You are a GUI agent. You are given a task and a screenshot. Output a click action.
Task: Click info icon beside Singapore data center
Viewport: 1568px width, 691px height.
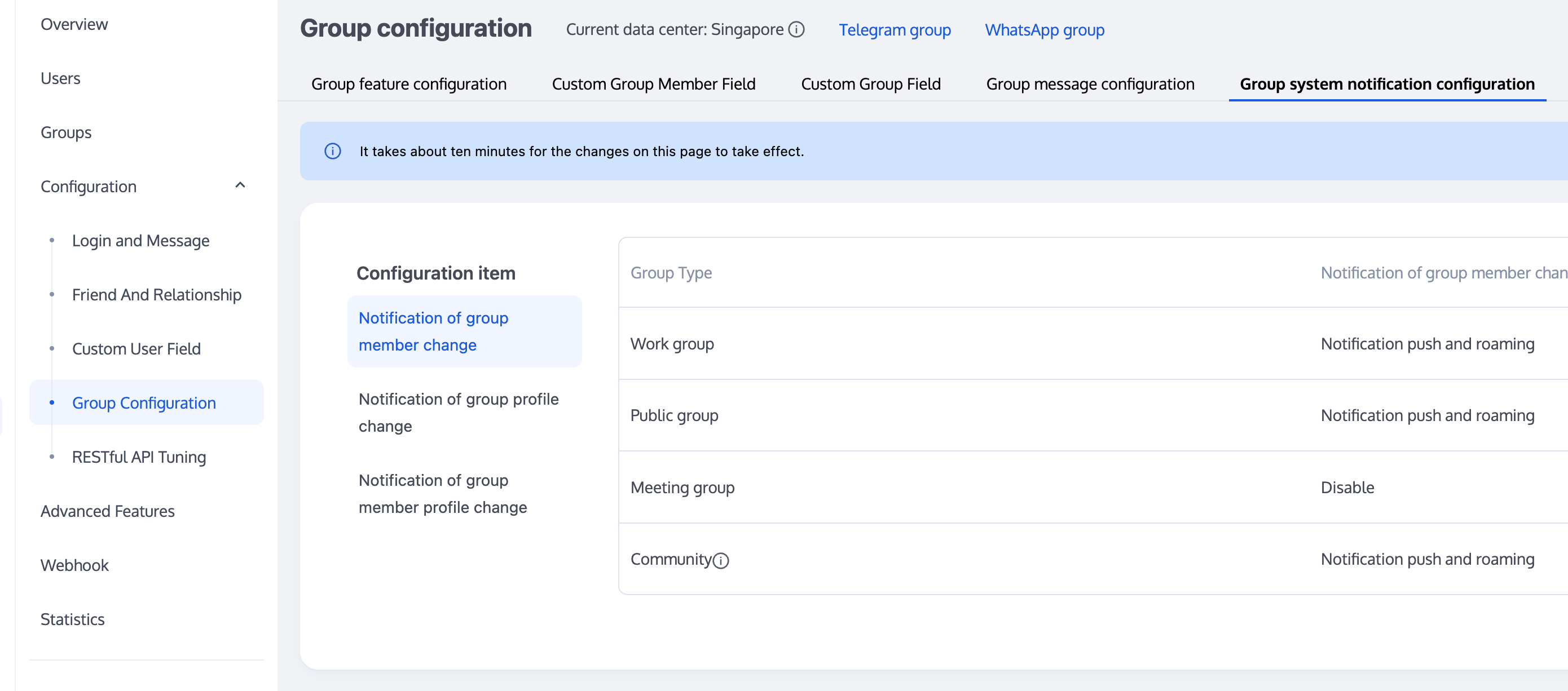click(x=796, y=29)
